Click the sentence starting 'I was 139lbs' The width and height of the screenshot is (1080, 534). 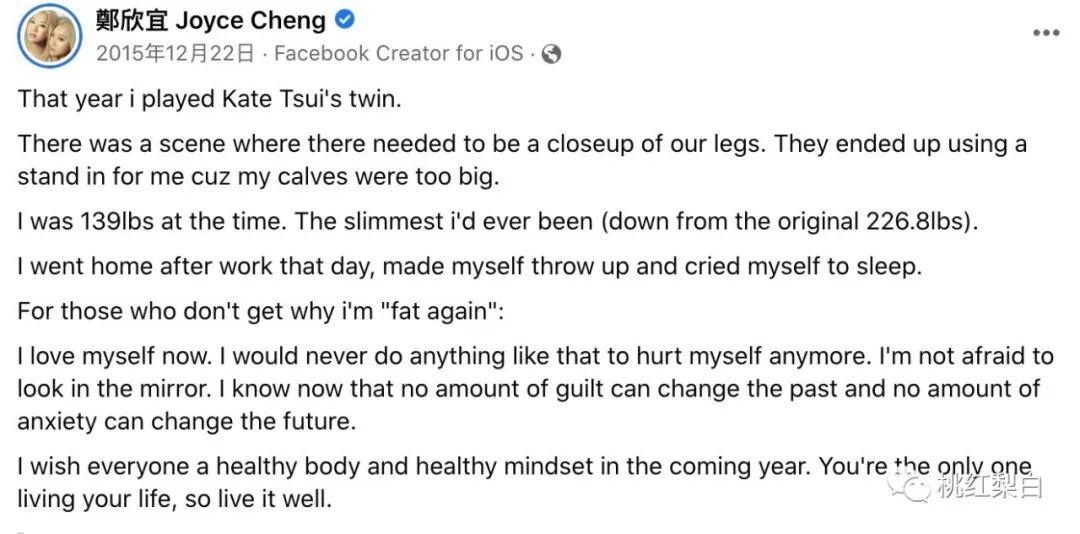[x=497, y=223]
